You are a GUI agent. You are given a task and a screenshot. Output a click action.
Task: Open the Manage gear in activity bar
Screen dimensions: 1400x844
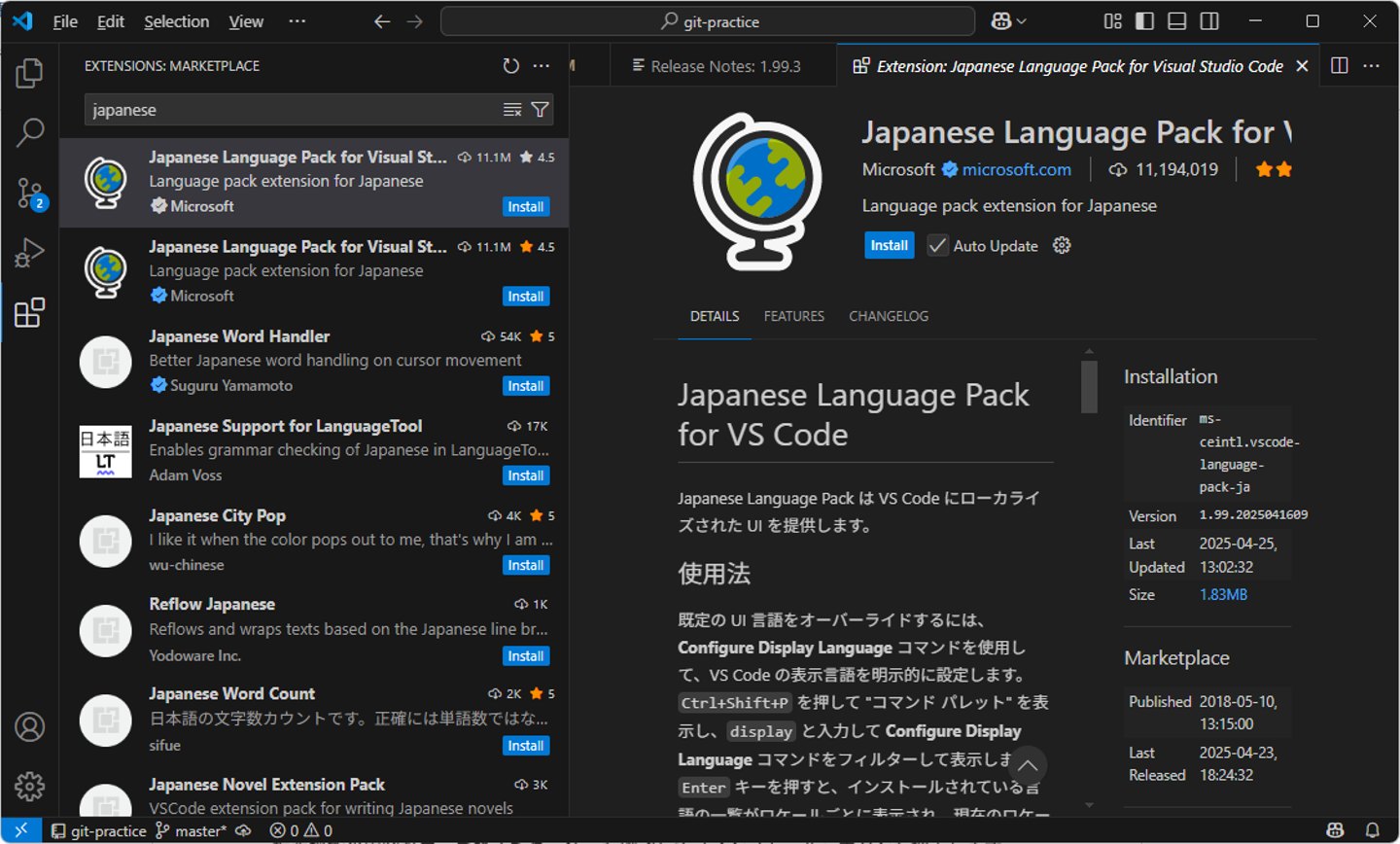tap(29, 786)
